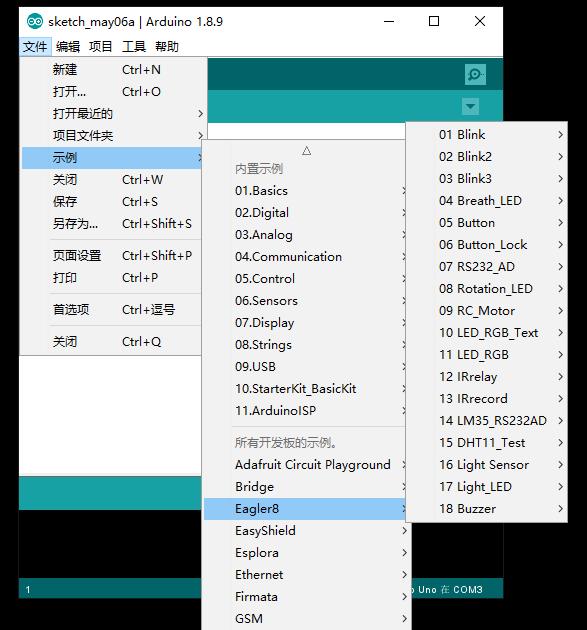
Task: Open 18 Buzzer example
Action: (x=487, y=509)
